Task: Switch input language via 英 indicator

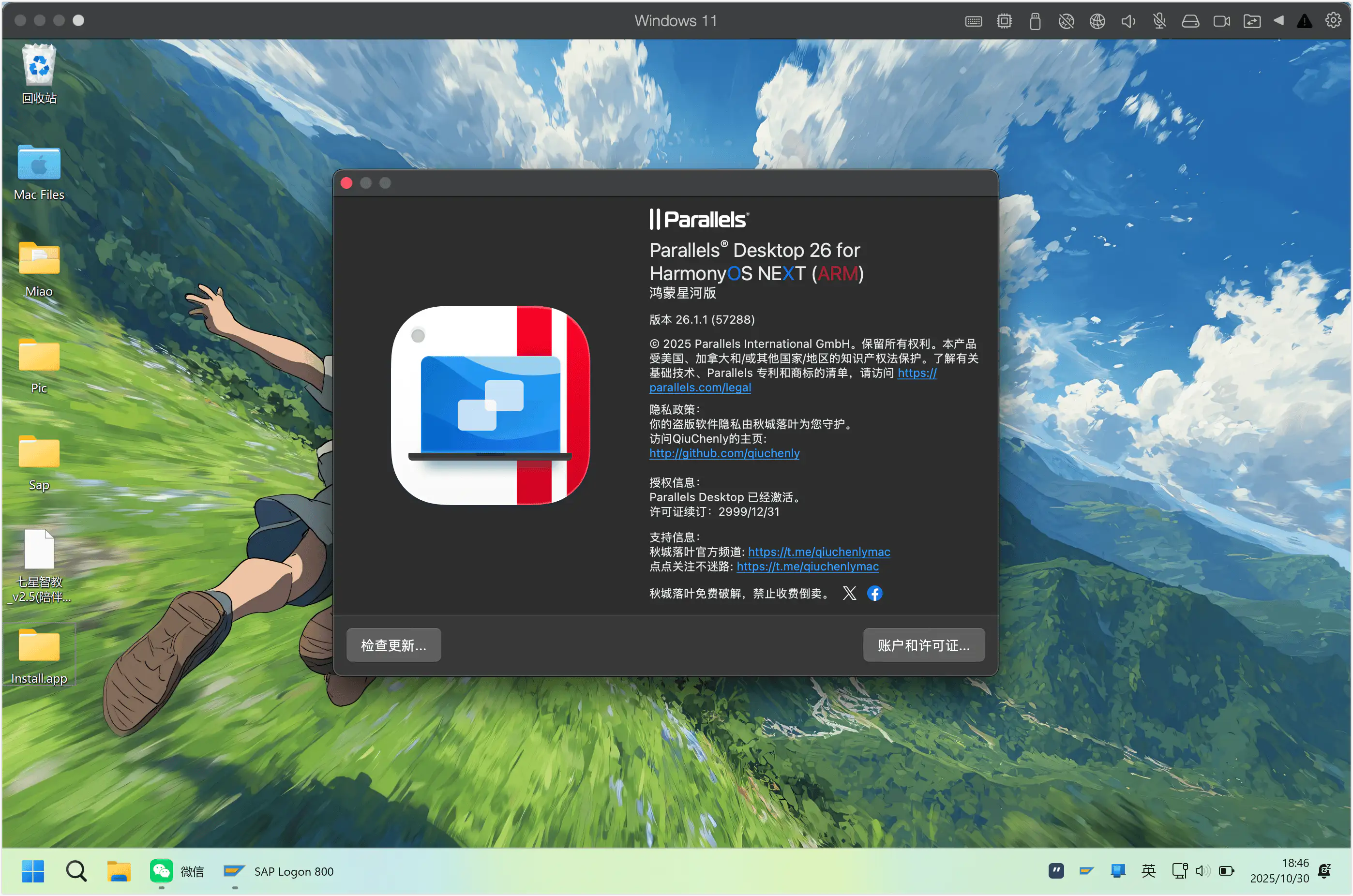Action: coord(1148,871)
